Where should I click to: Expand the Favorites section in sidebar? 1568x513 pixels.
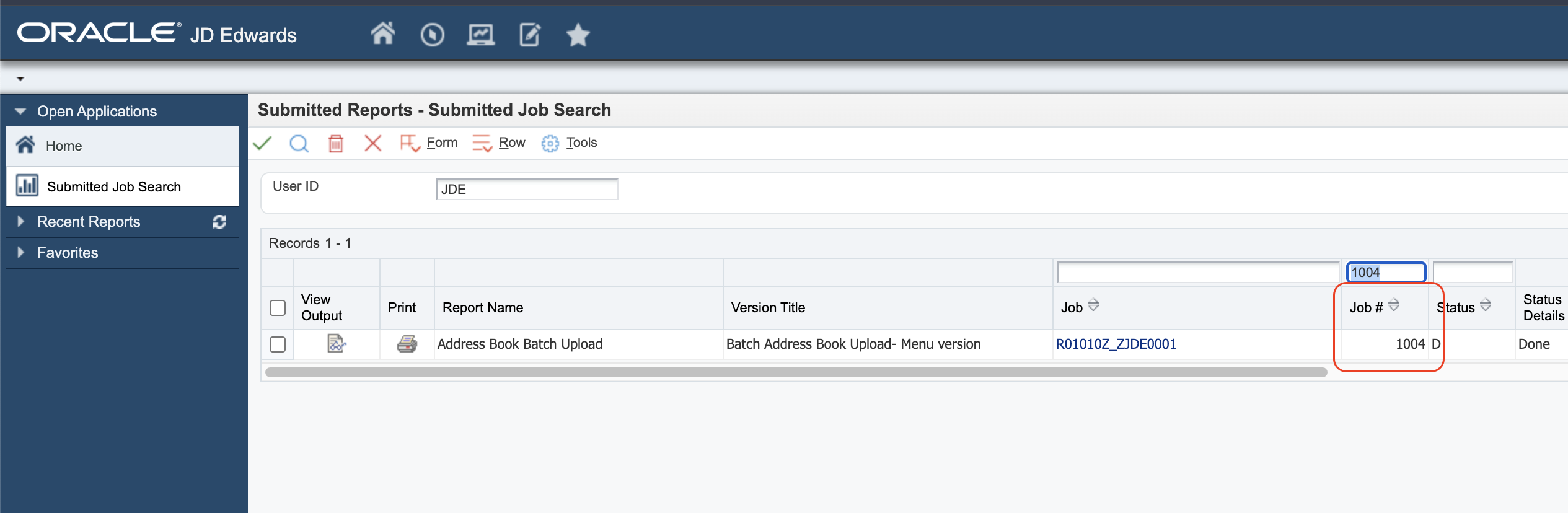click(20, 253)
